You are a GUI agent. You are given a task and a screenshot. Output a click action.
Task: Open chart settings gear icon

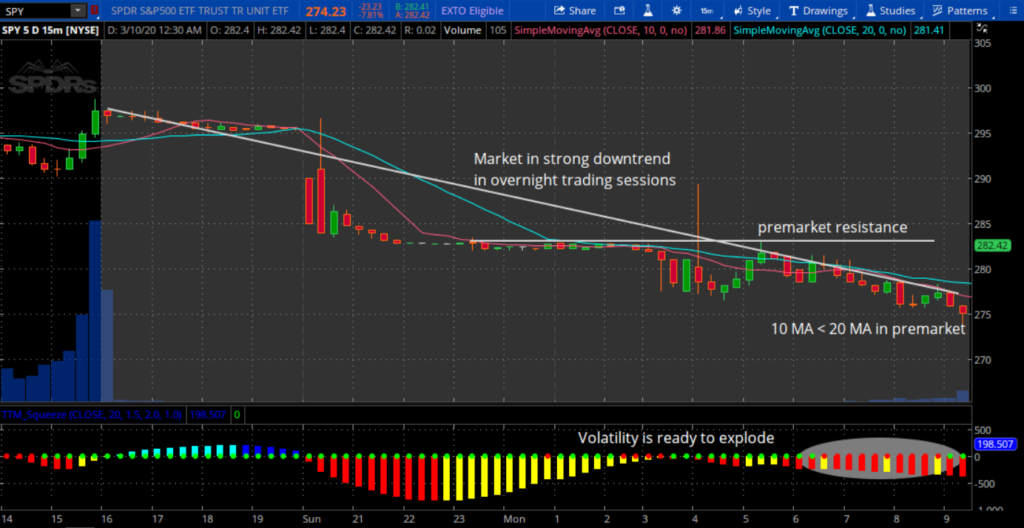pos(677,10)
